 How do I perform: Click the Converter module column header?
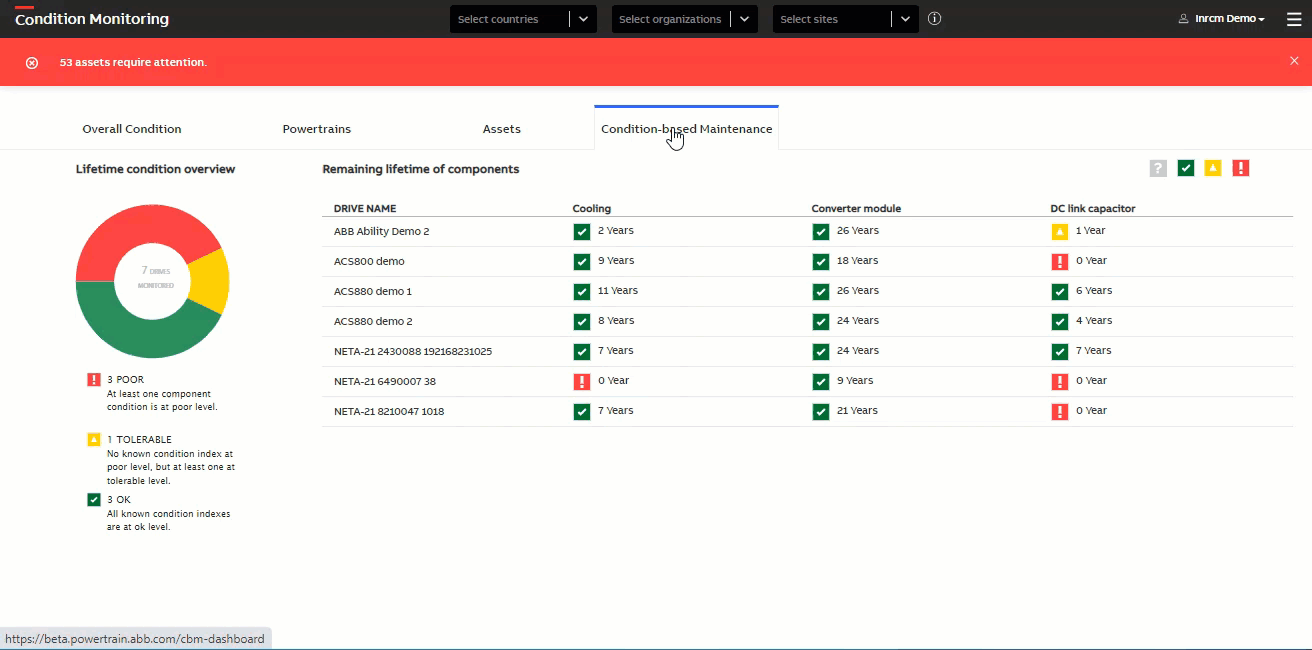coord(856,208)
